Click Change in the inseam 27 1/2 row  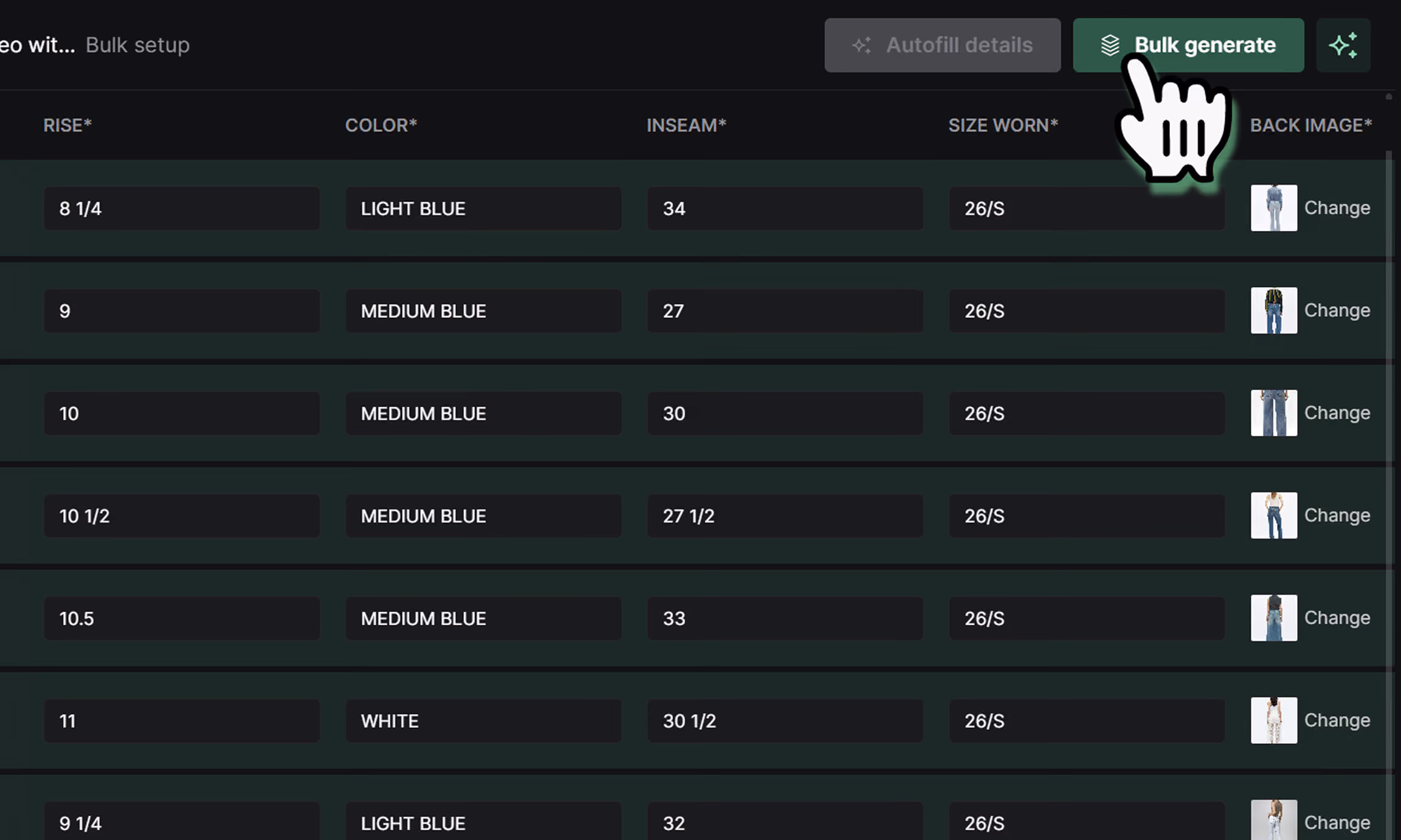point(1337,515)
